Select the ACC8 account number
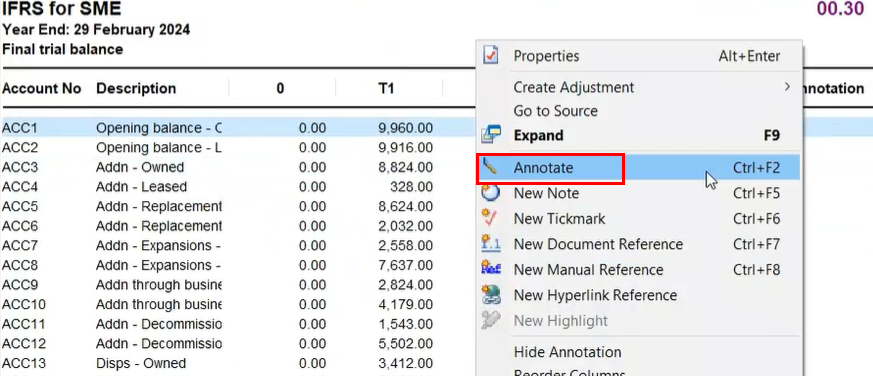 pos(20,265)
